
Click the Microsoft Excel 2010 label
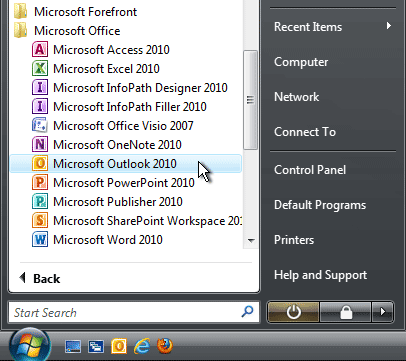tap(106, 69)
